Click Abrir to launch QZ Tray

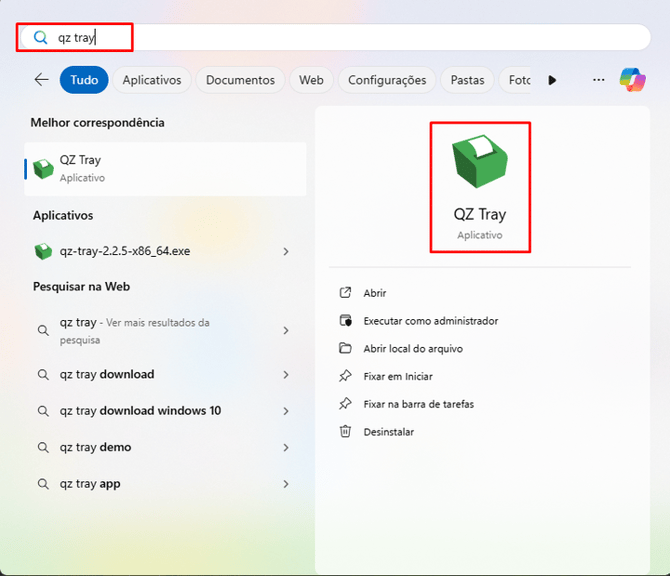(375, 293)
